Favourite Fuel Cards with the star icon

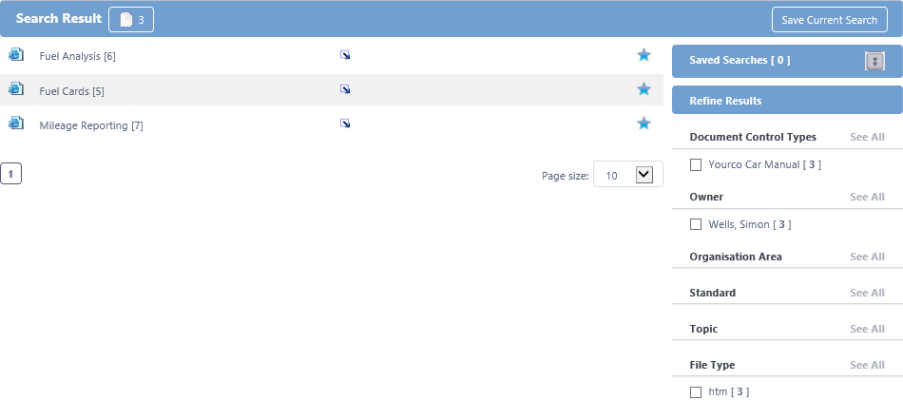click(644, 89)
